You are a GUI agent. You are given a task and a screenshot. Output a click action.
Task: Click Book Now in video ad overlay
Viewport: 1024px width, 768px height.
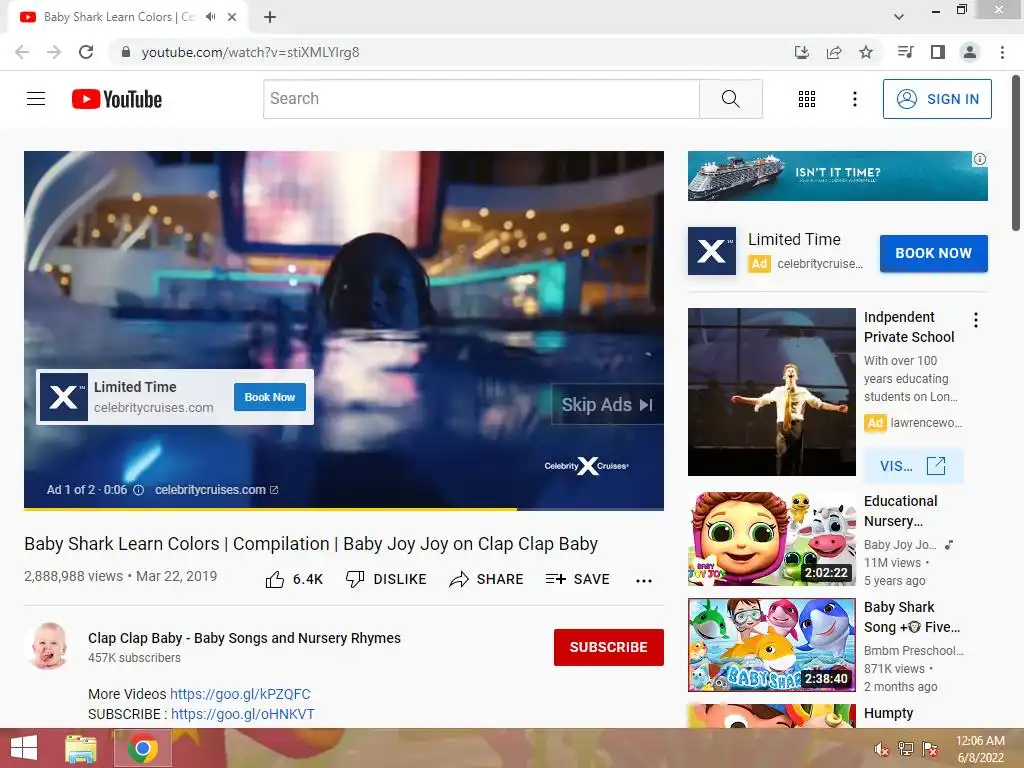click(270, 397)
